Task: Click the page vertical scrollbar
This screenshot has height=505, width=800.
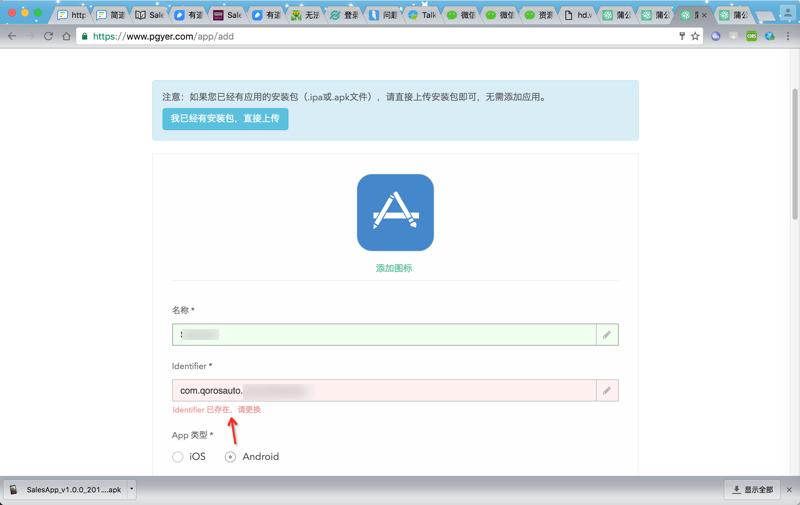Action: coord(795,154)
